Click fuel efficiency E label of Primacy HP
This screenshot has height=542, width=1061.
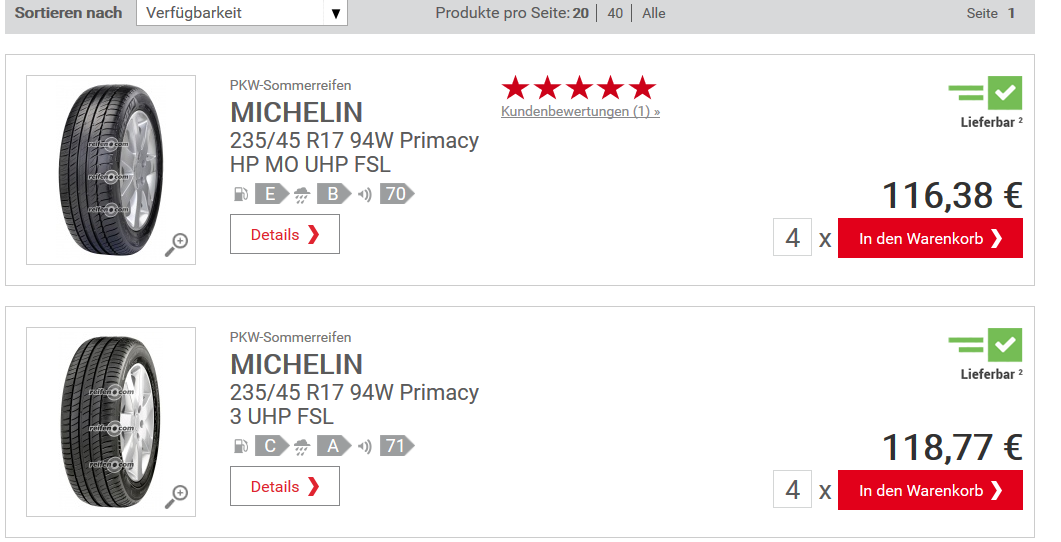coord(271,194)
